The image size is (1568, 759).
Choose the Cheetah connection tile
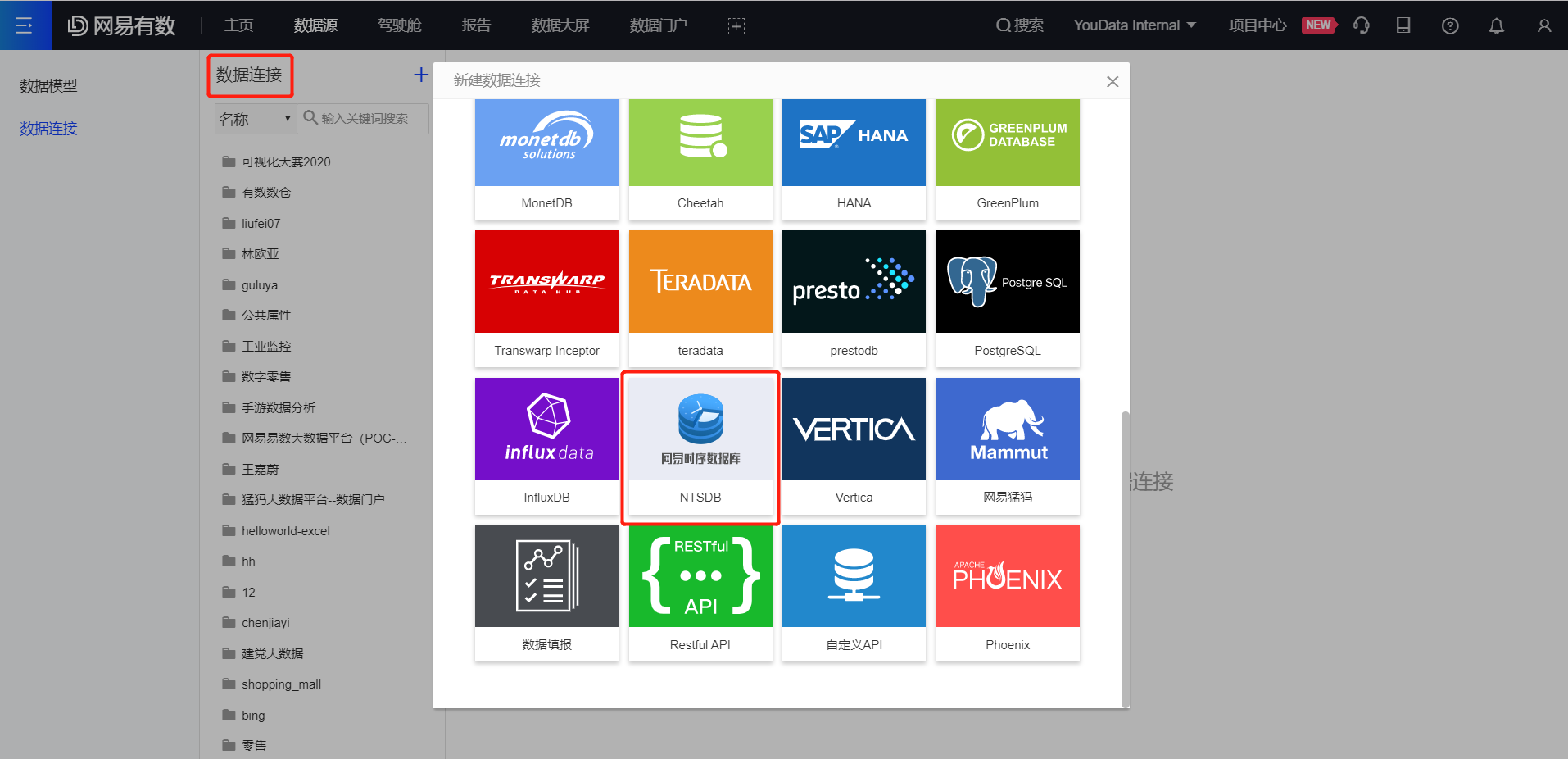coord(700,159)
